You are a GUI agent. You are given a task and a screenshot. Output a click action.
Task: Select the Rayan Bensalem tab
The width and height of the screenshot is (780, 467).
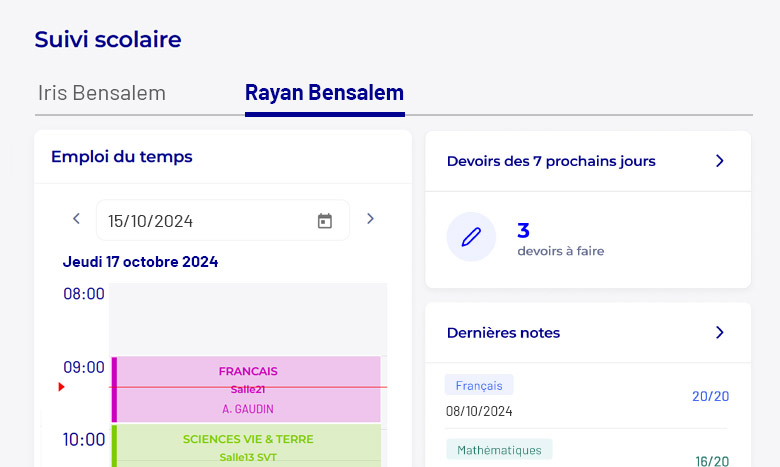click(x=324, y=93)
